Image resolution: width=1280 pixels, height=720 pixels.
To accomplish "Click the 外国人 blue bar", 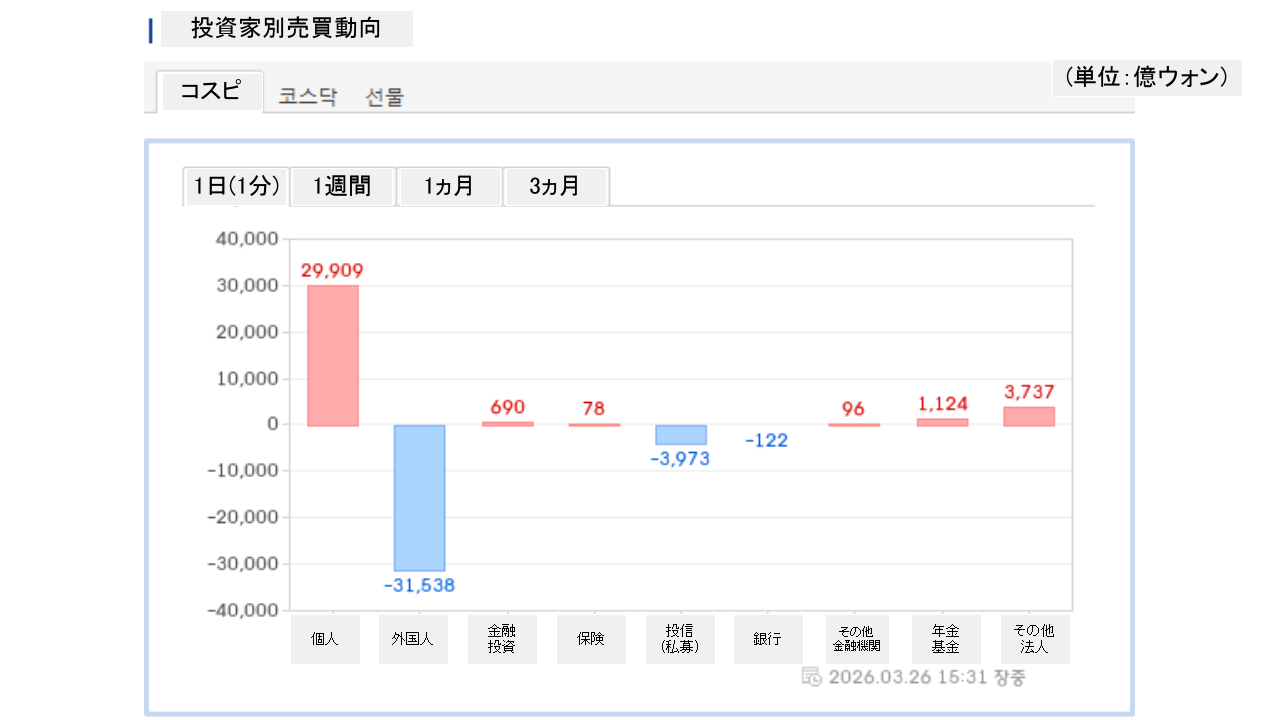I will point(419,497).
